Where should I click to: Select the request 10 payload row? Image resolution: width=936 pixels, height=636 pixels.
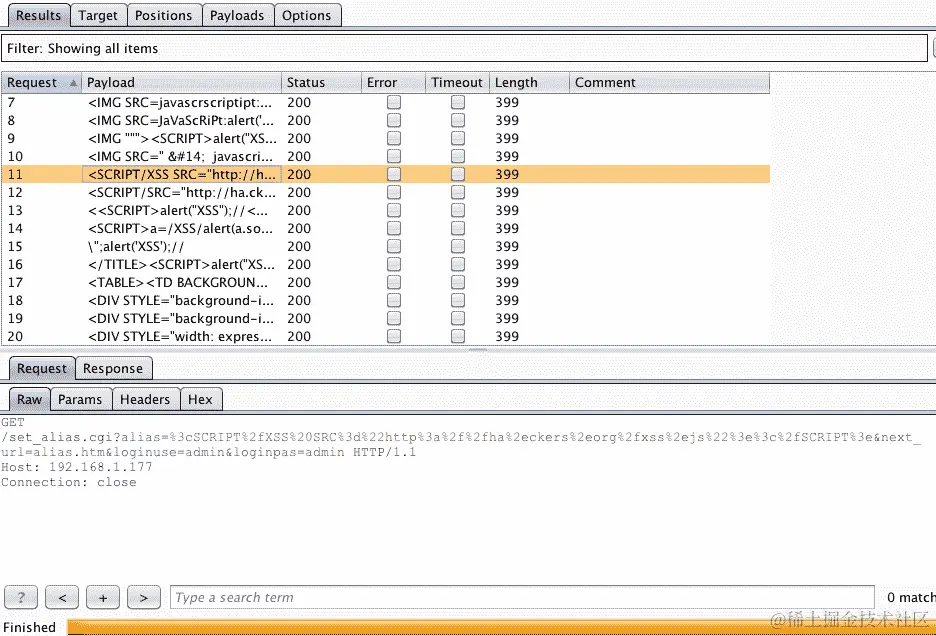coord(386,156)
